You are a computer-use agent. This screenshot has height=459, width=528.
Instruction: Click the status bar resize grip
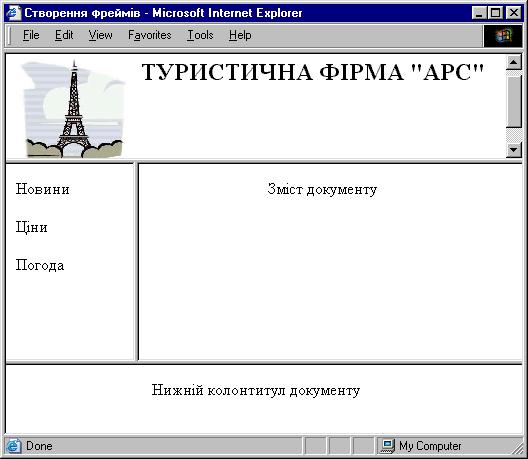click(x=518, y=449)
